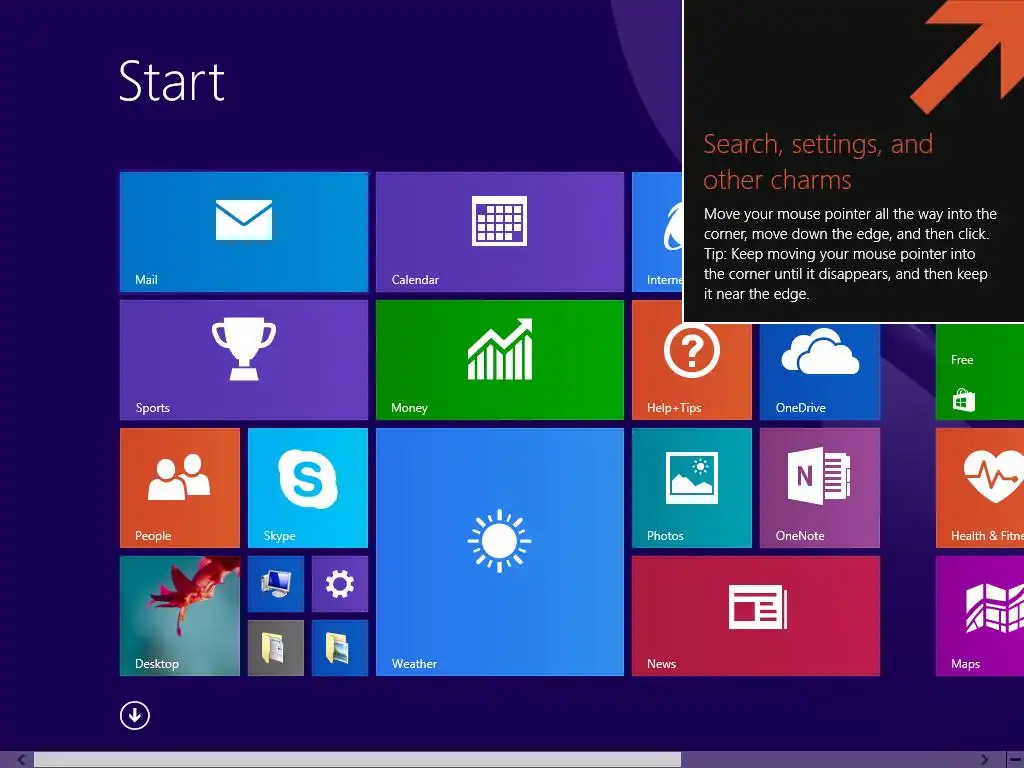Image resolution: width=1024 pixels, height=768 pixels.
Task: Click the horizontal scrollbar thumb
Action: [357, 760]
